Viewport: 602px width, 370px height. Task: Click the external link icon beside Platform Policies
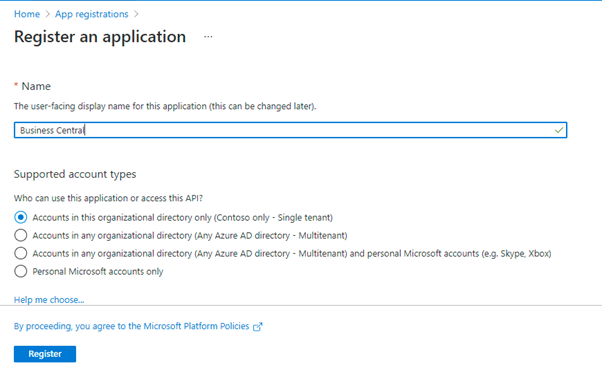[x=258, y=327]
